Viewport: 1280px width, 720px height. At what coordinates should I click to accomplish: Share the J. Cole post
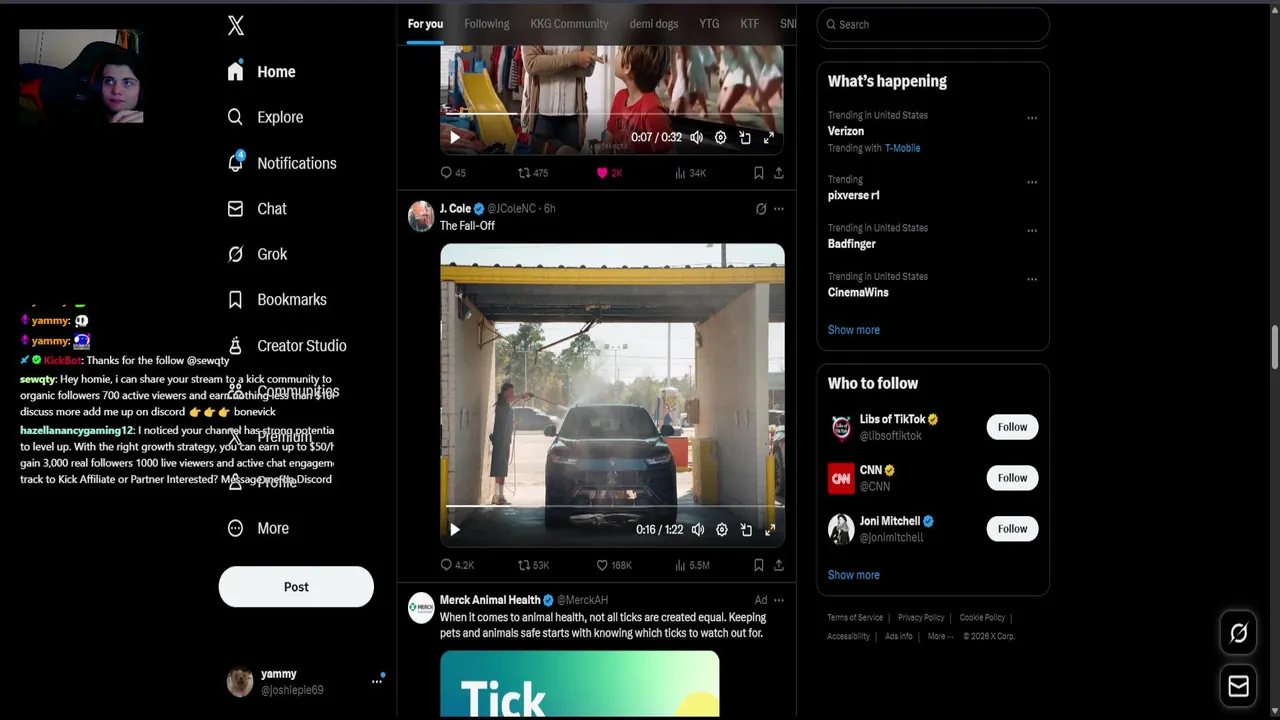[x=779, y=565]
